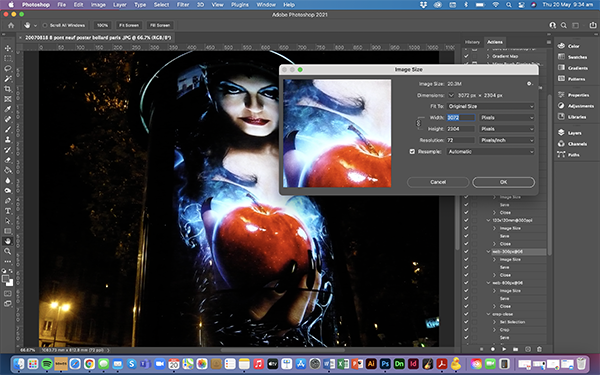
Task: Open the Layer menu
Action: 120,5
